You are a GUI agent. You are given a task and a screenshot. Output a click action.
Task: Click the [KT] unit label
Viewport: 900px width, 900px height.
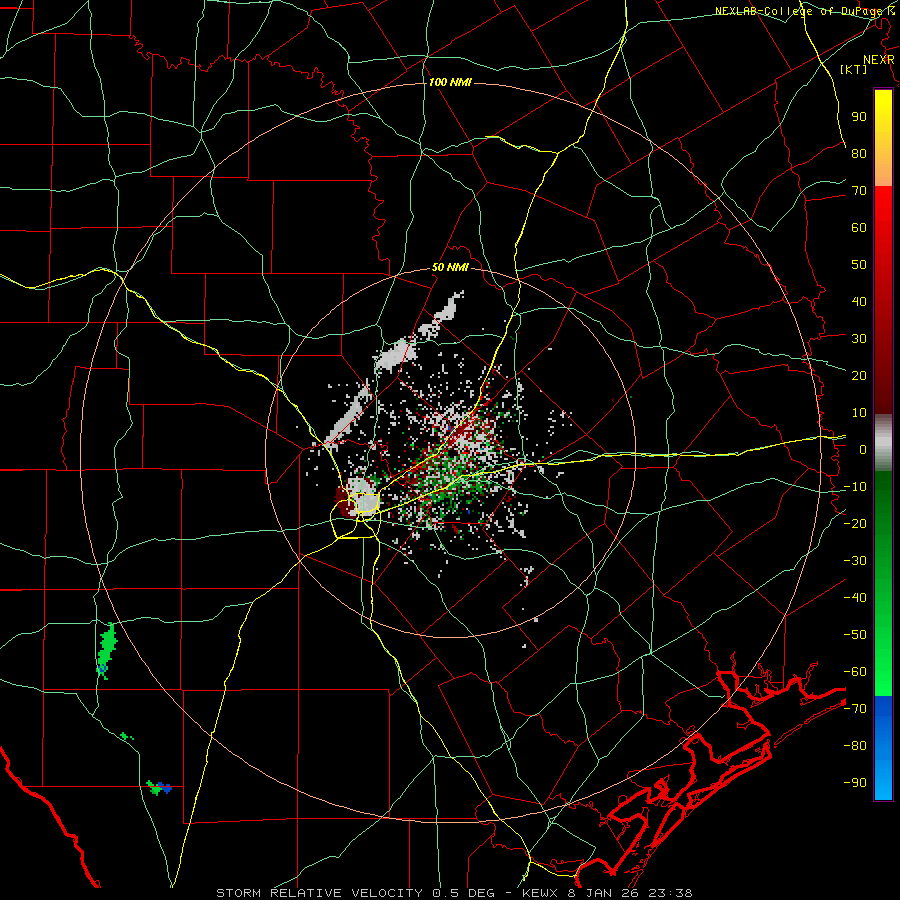[x=854, y=69]
